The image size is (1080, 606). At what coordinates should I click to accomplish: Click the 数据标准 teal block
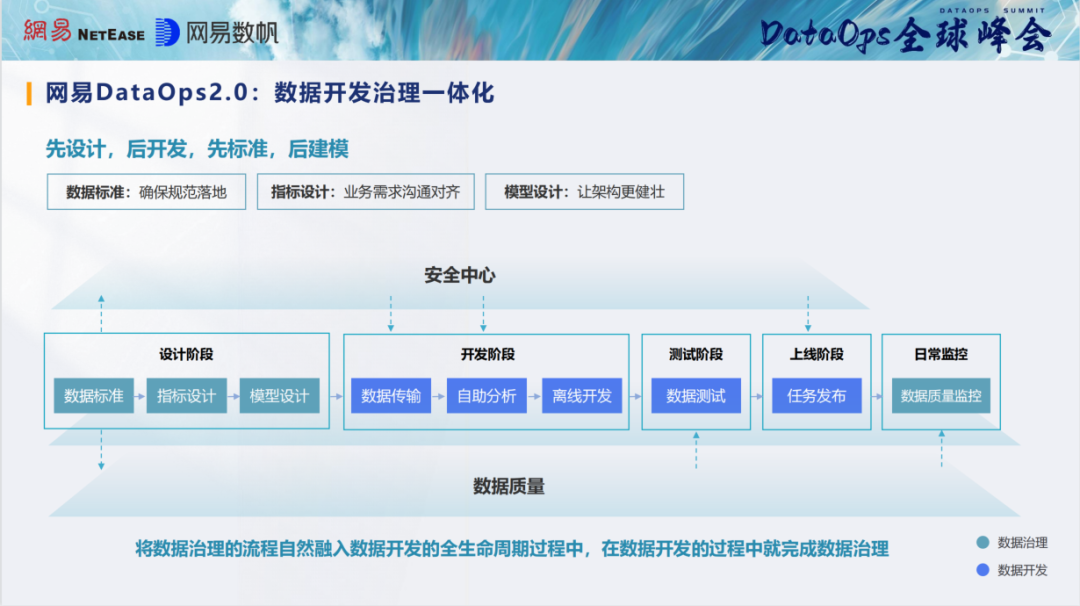click(x=94, y=395)
